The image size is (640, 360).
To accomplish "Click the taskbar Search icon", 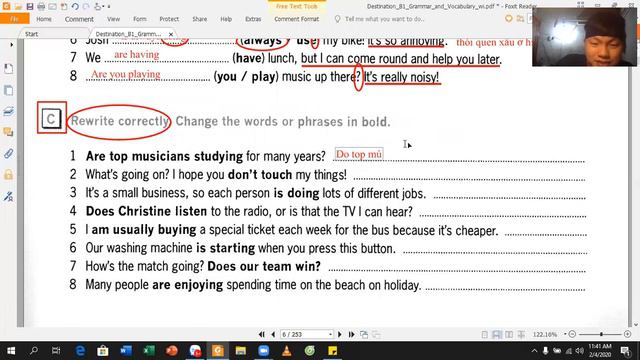I will [34, 351].
